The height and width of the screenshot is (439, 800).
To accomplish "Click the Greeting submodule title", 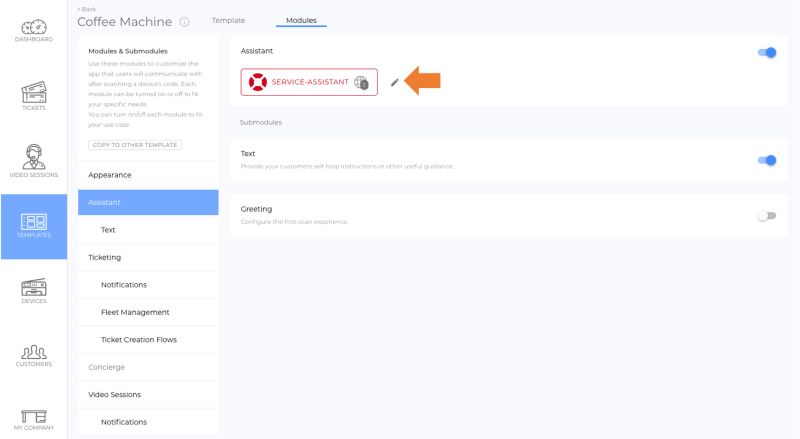I will 256,209.
